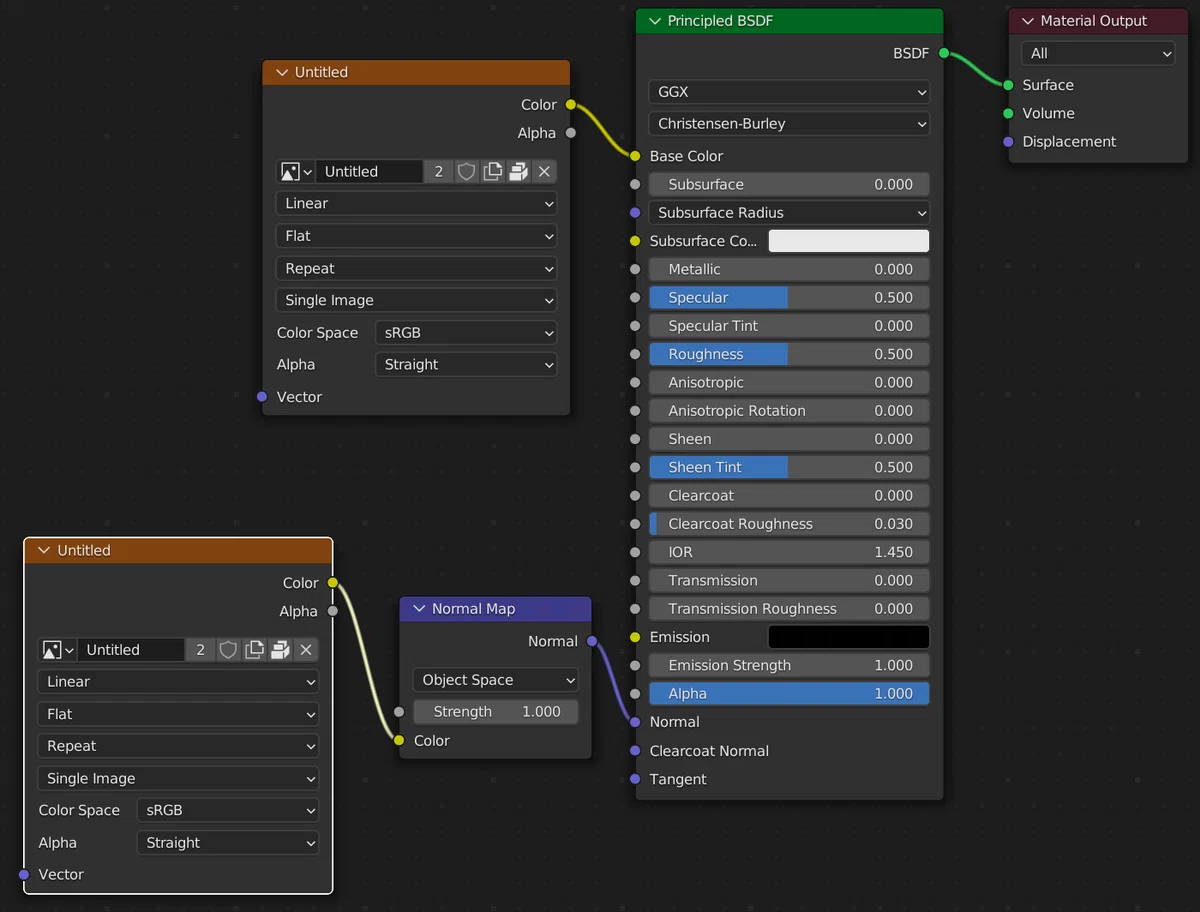Click Normal Map Strength field
Image resolution: width=1200 pixels, height=912 pixels.
point(495,712)
